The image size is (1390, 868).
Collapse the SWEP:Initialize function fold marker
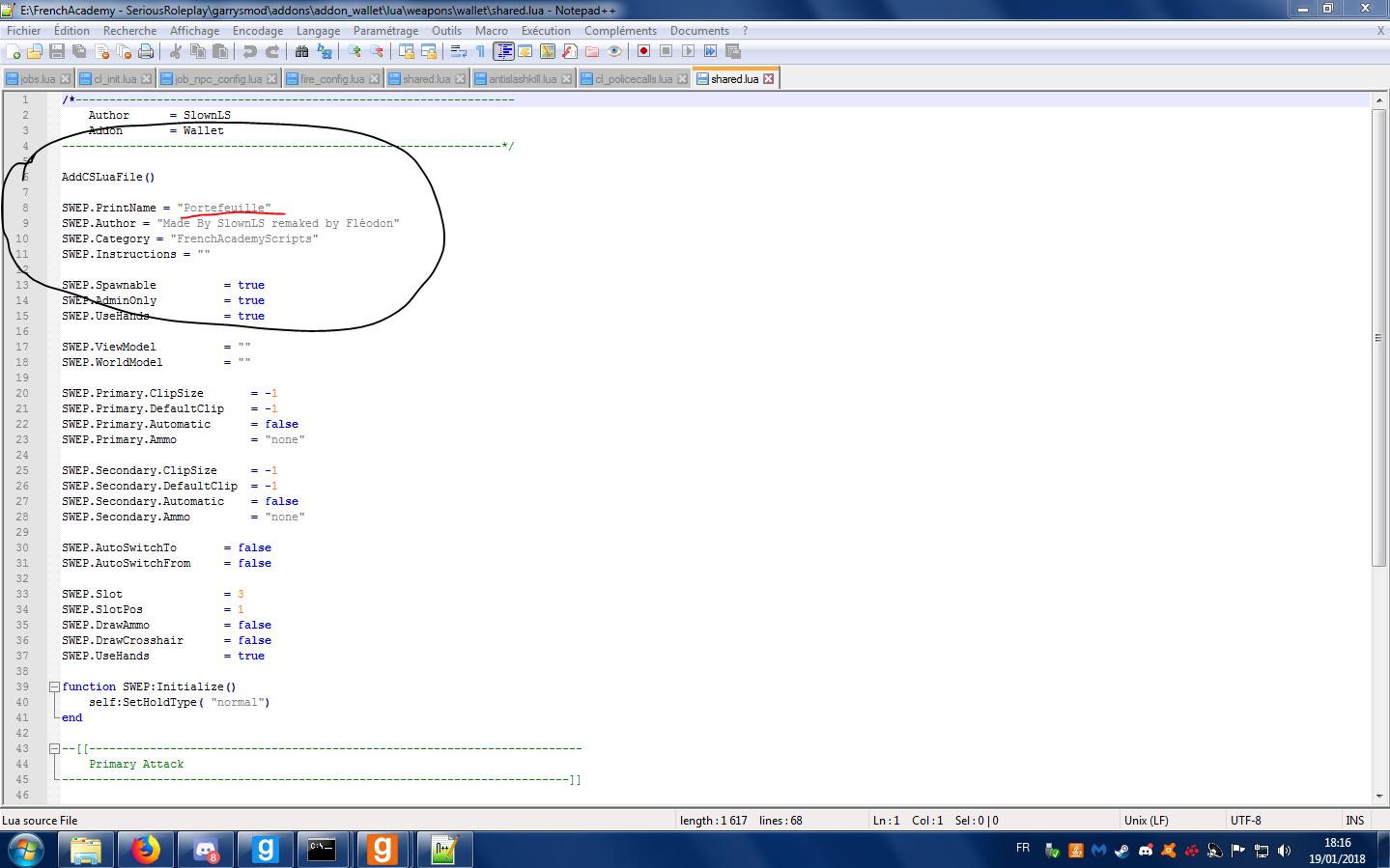tap(55, 686)
